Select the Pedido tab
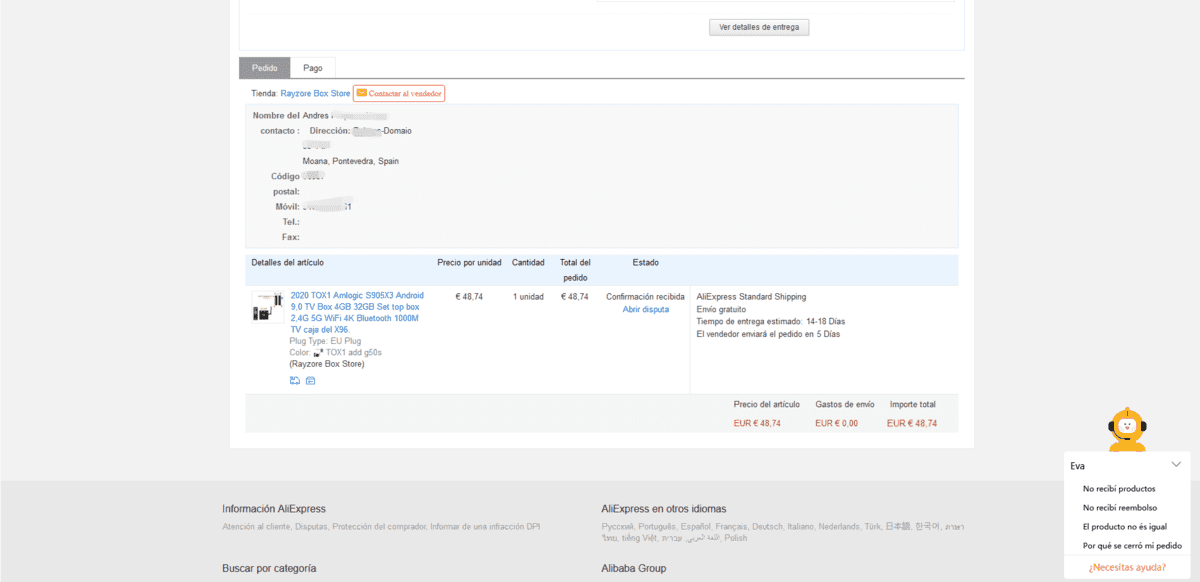Image resolution: width=1200 pixels, height=582 pixels. point(265,68)
